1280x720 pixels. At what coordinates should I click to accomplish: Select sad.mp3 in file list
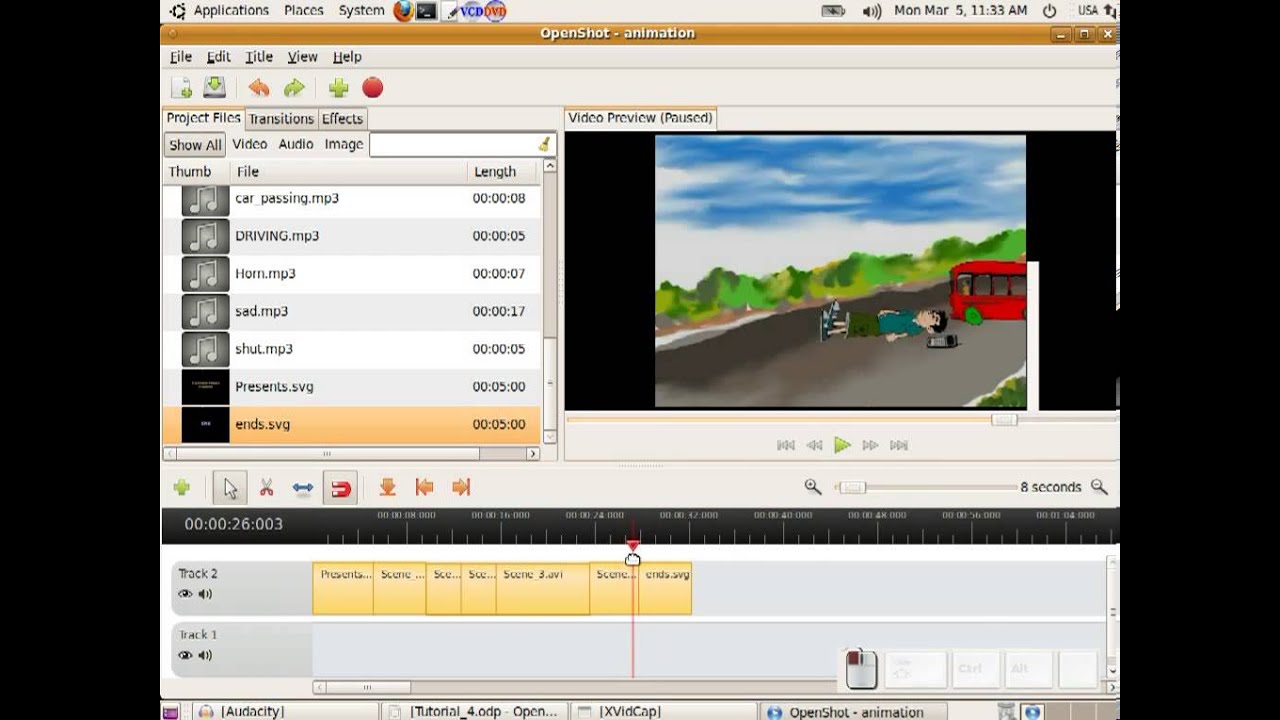[x=351, y=311]
